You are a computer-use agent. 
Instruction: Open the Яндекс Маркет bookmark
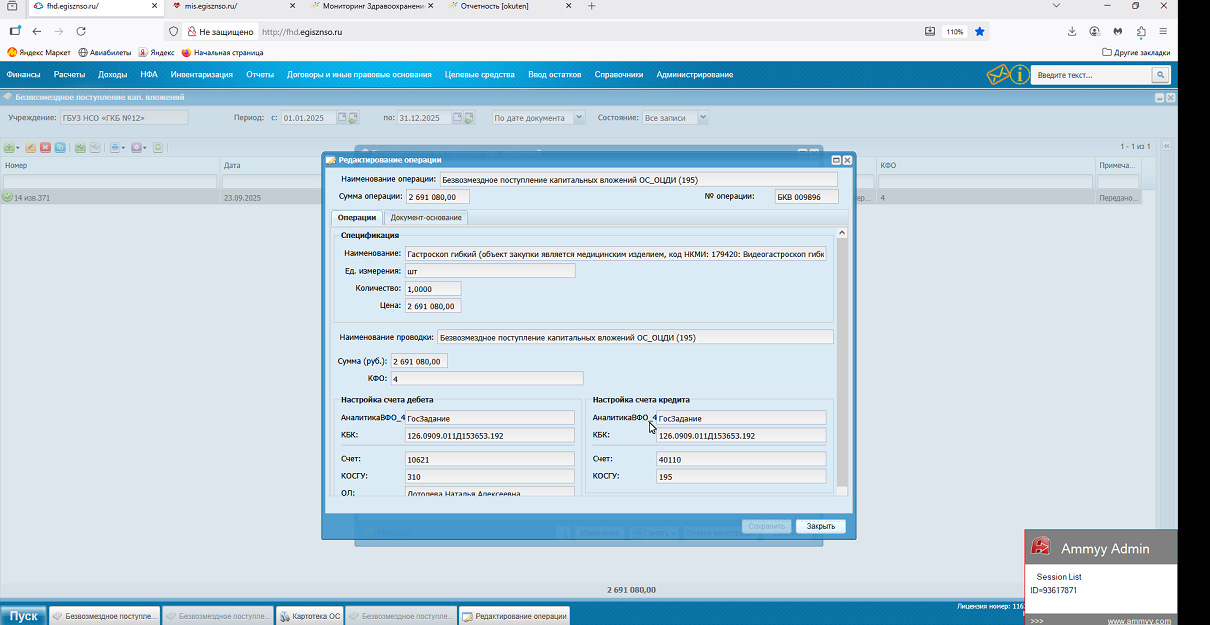39,52
